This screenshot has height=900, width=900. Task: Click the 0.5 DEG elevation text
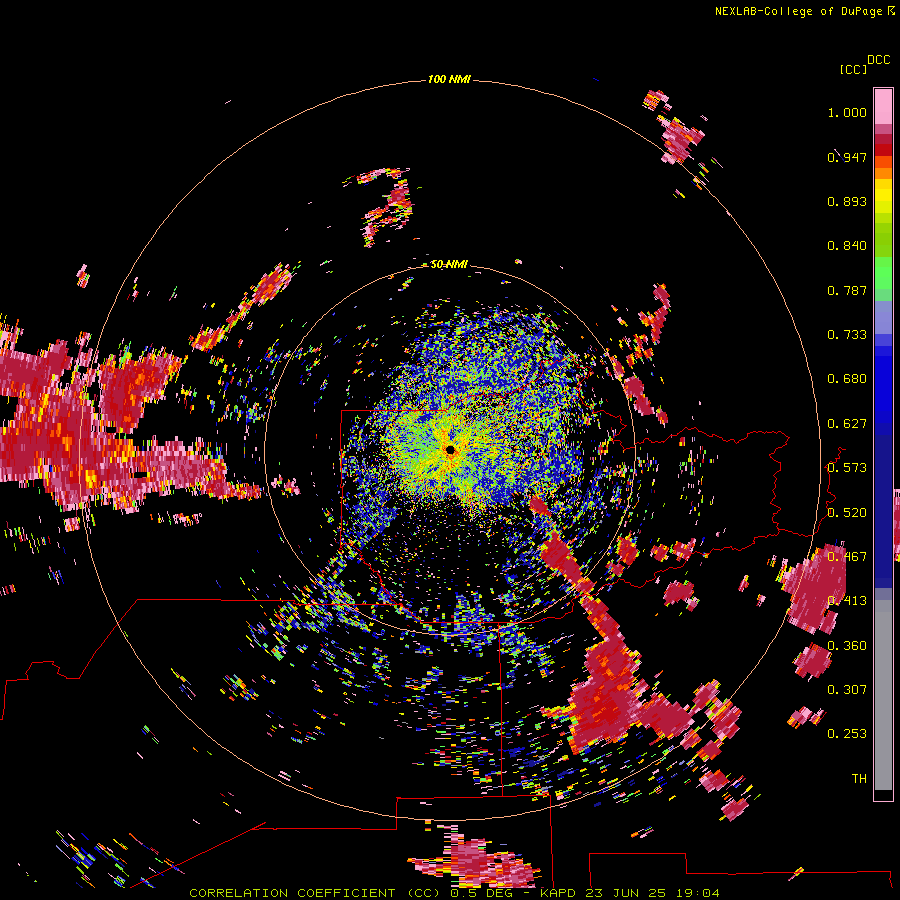(482, 893)
